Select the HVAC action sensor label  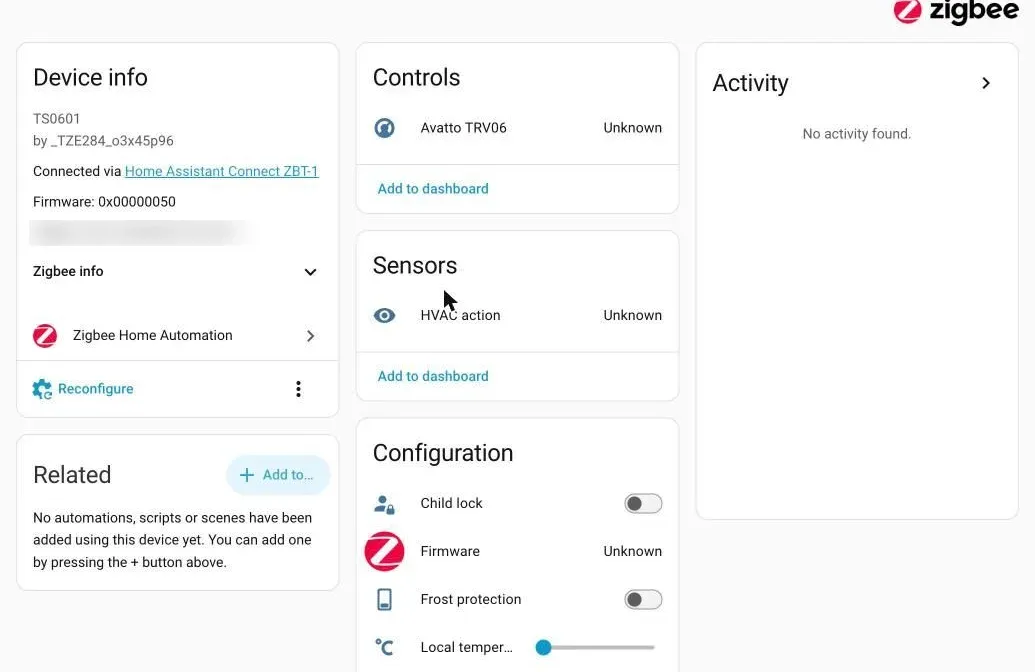[460, 316]
